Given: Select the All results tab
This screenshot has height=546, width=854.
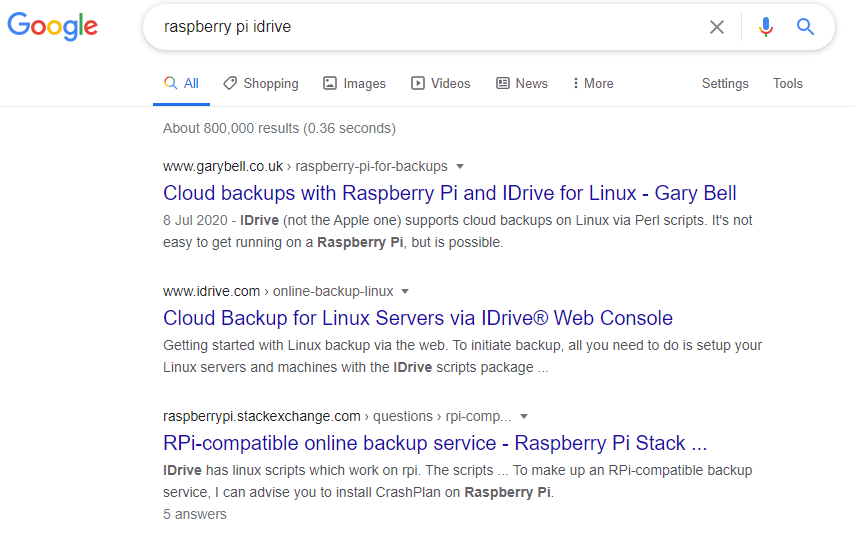Looking at the screenshot, I should point(181,83).
